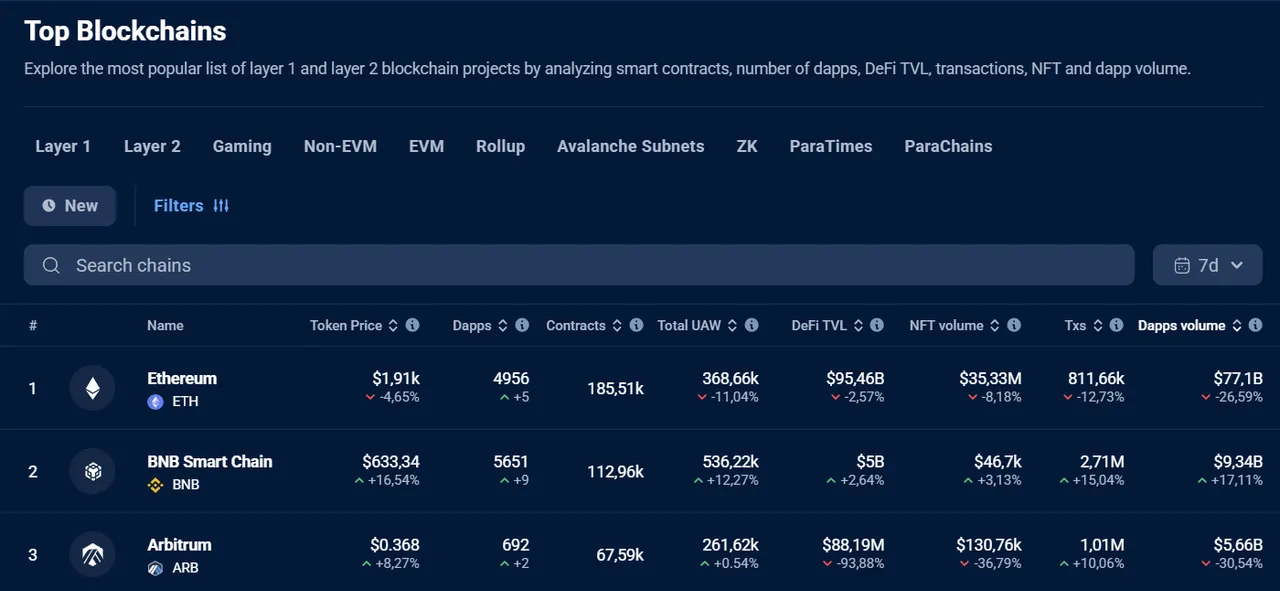Sort table by Txs arrows
Viewport: 1280px width, 591px height.
[1098, 325]
